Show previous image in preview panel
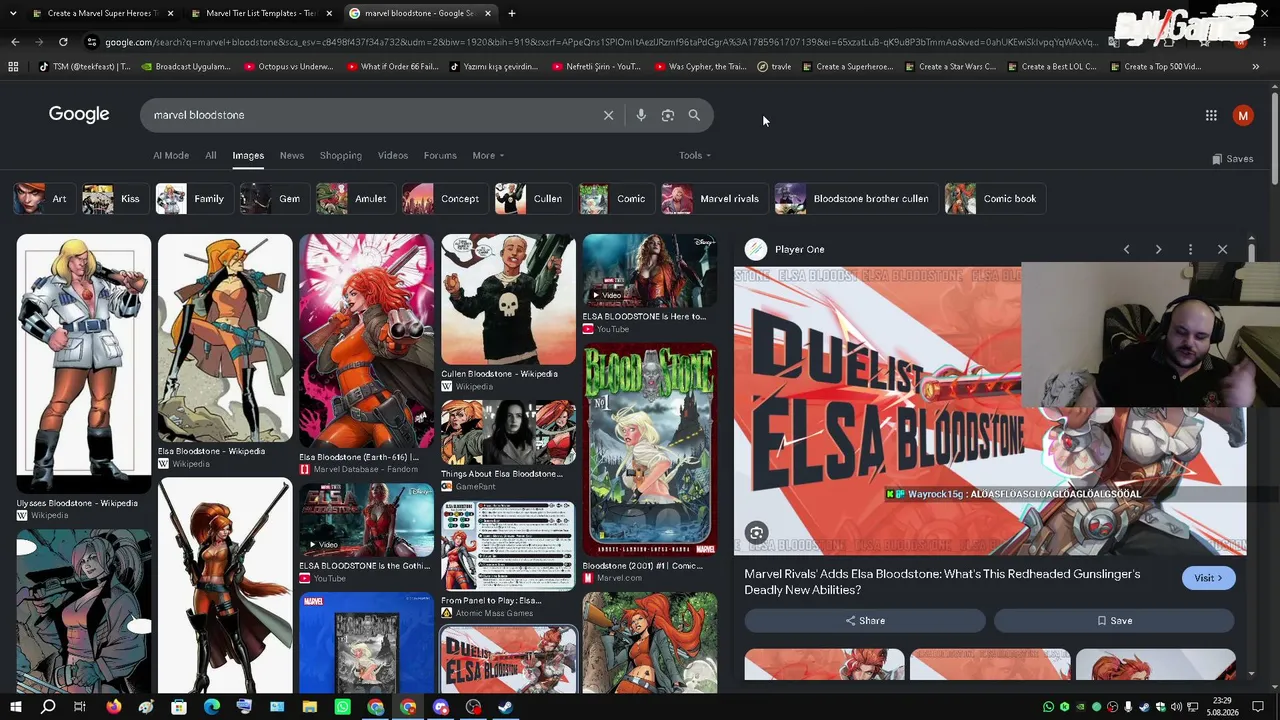 click(1126, 249)
